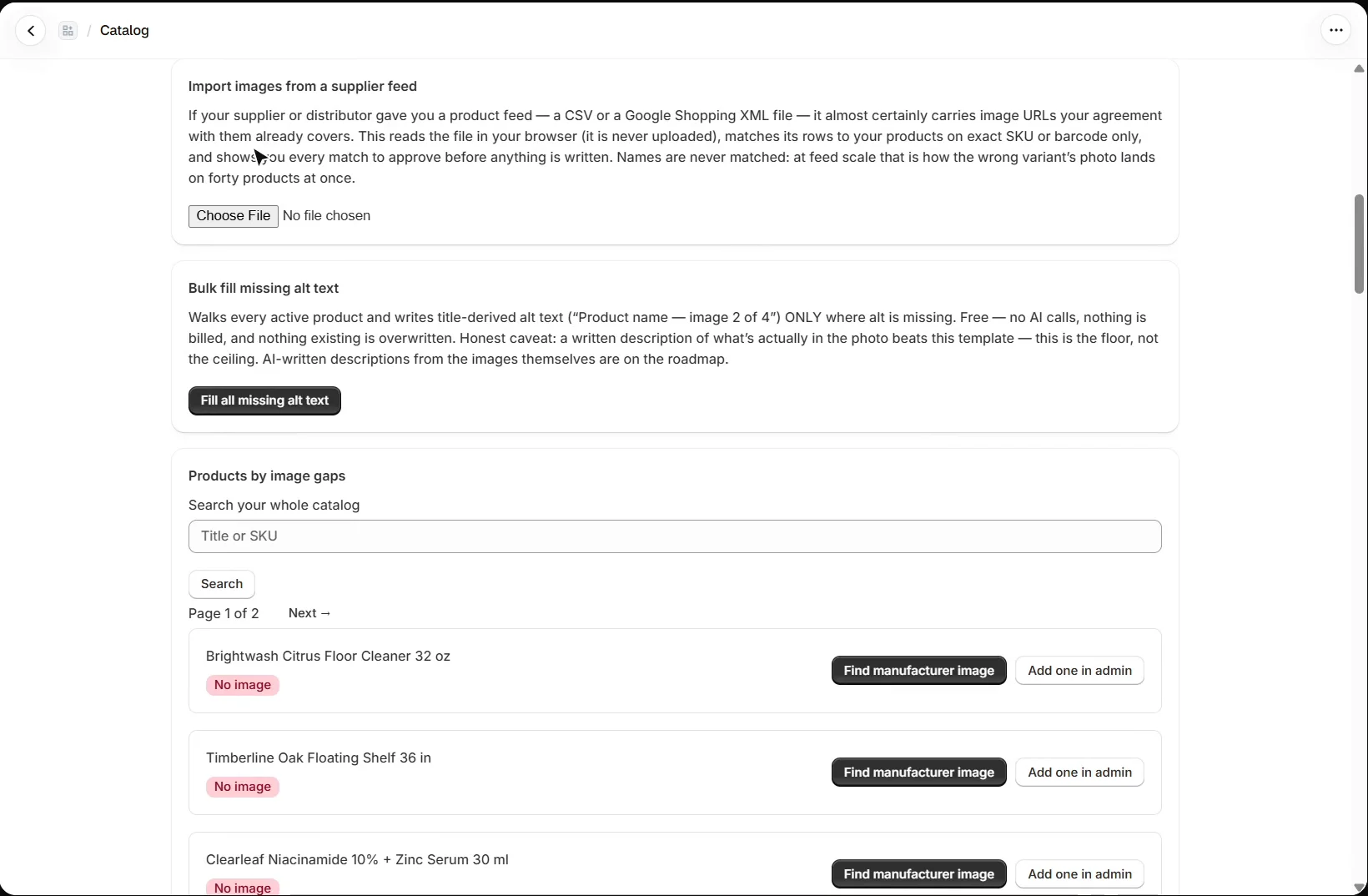Open the three-dot more options menu
1368x896 pixels.
point(1336,31)
